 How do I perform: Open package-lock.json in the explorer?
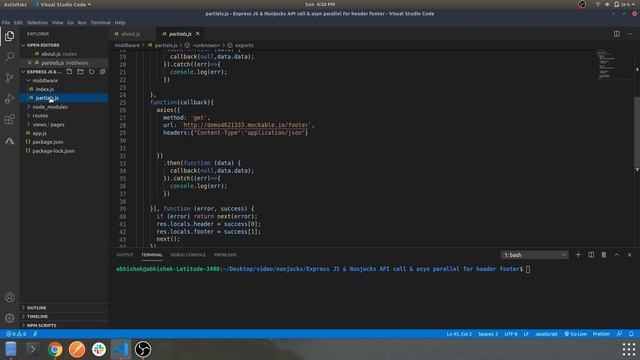tap(53, 151)
